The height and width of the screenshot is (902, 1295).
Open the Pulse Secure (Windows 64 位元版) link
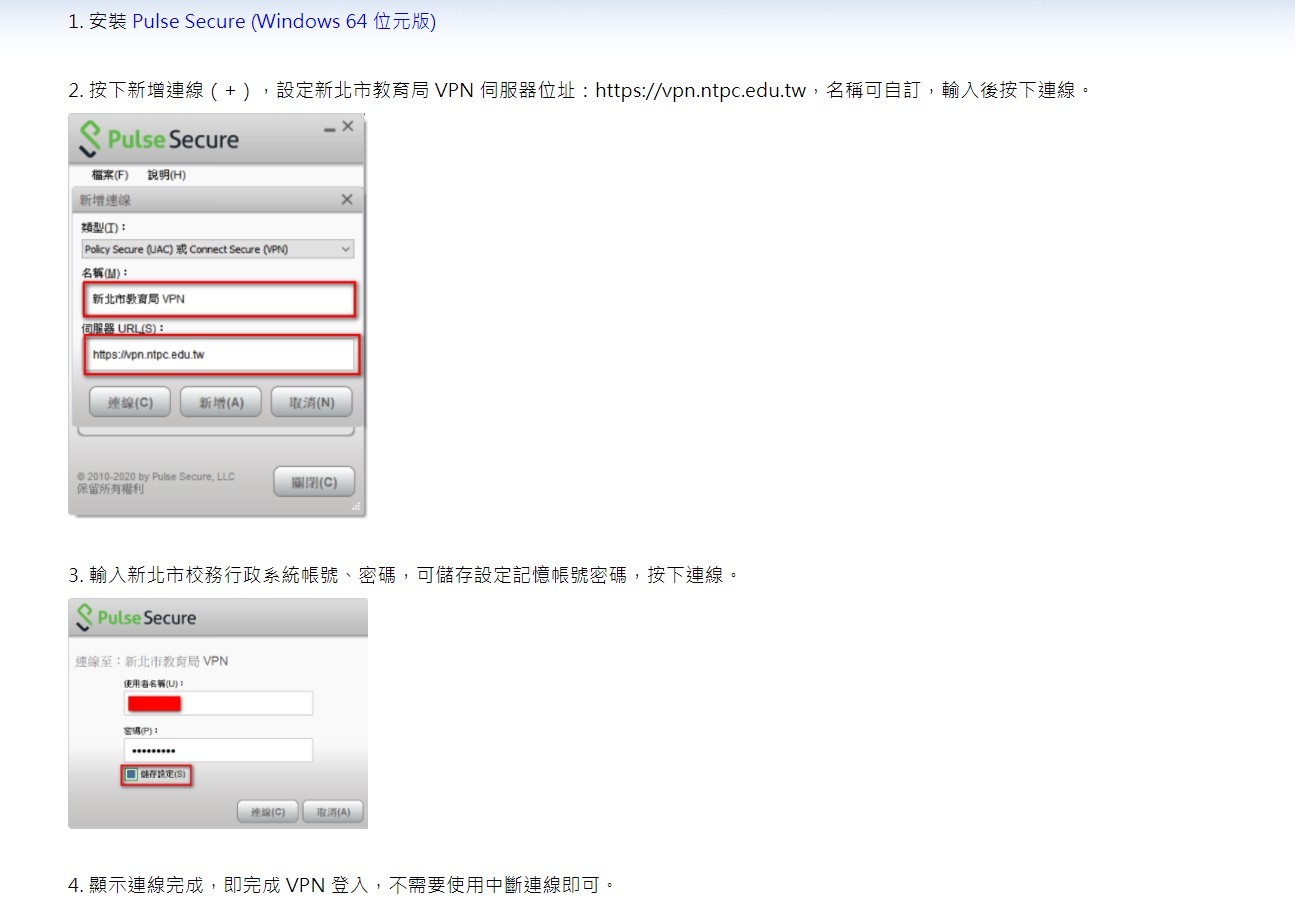[x=284, y=21]
